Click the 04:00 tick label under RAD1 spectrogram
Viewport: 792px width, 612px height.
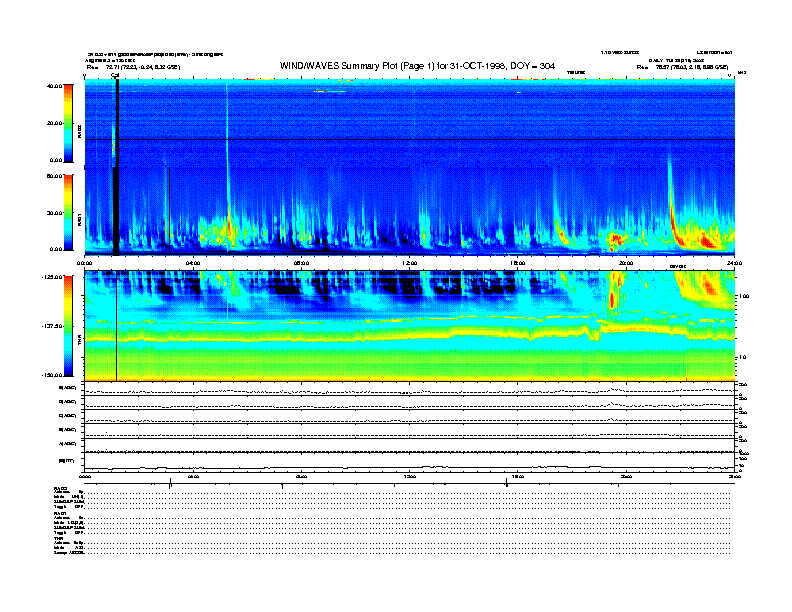coord(193,263)
